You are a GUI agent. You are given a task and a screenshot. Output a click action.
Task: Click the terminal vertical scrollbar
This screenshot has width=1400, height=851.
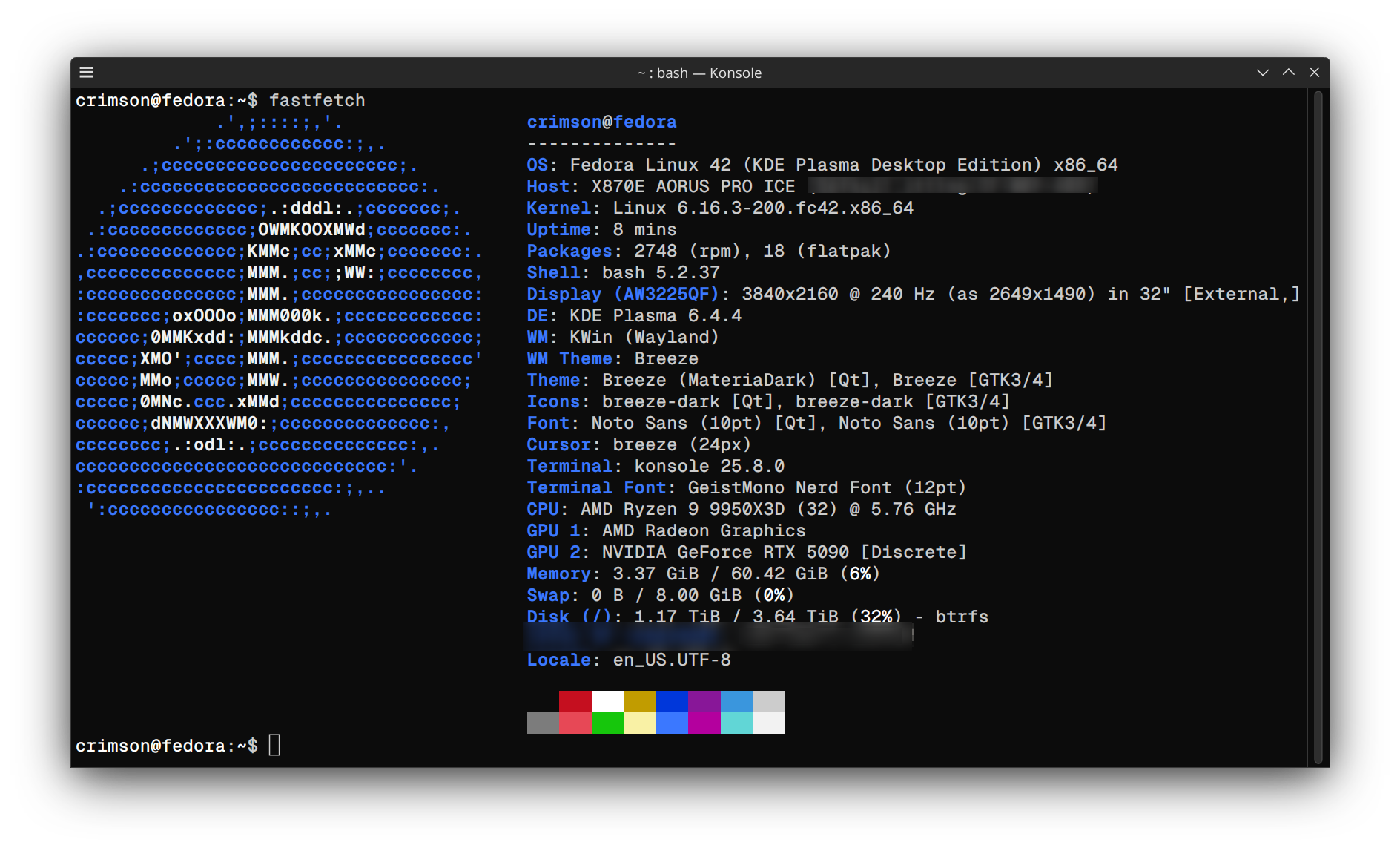pos(1318,427)
